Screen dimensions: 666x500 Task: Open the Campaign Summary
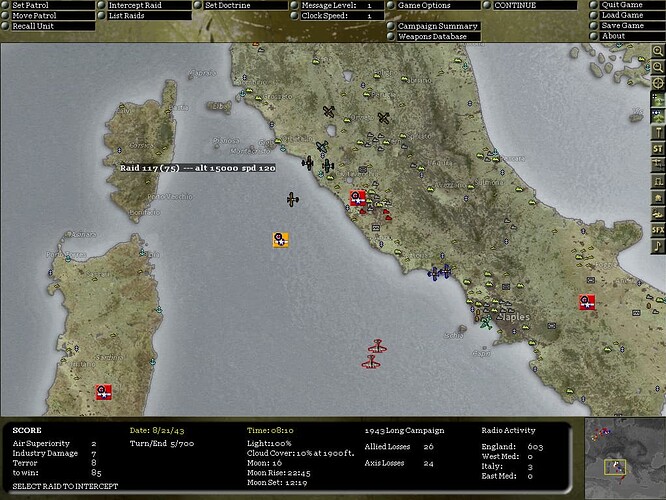pyautogui.click(x=437, y=26)
